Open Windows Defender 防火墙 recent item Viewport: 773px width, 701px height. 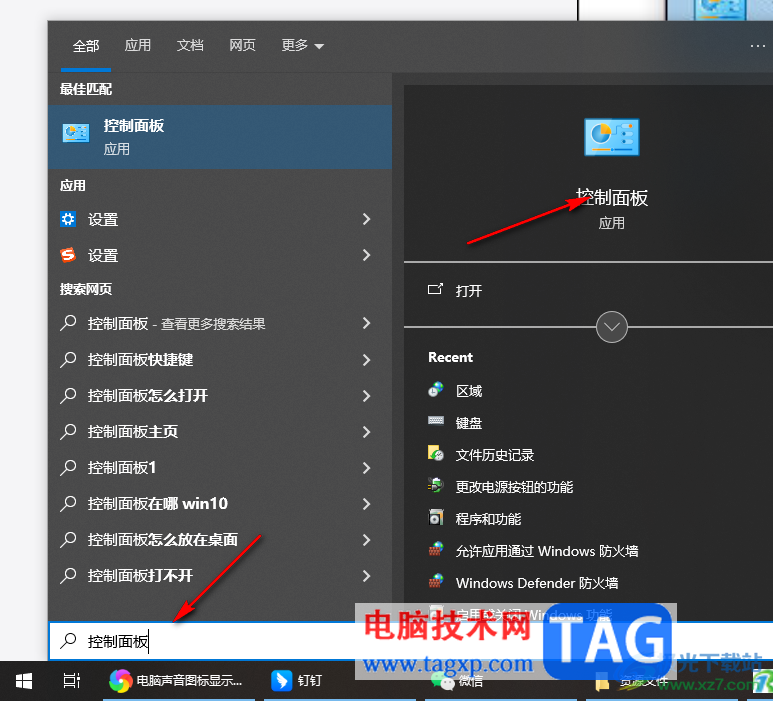[x=537, y=583]
